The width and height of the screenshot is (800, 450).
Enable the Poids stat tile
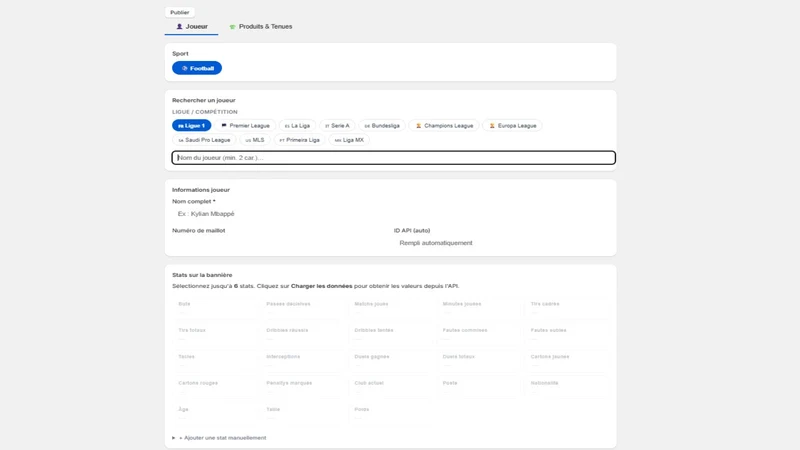point(390,414)
